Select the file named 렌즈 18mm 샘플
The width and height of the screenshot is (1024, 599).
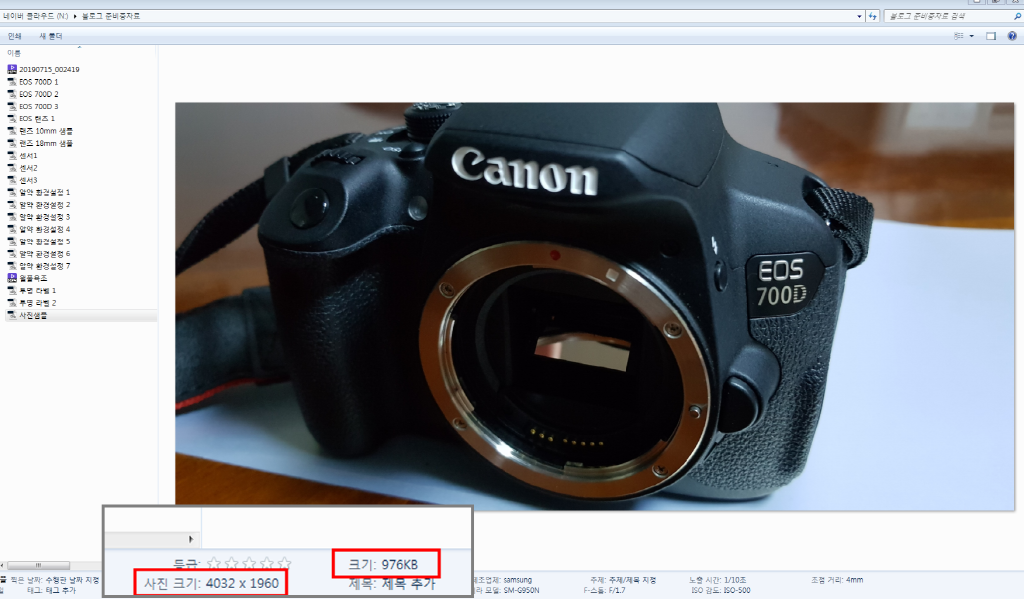pyautogui.click(x=46, y=143)
